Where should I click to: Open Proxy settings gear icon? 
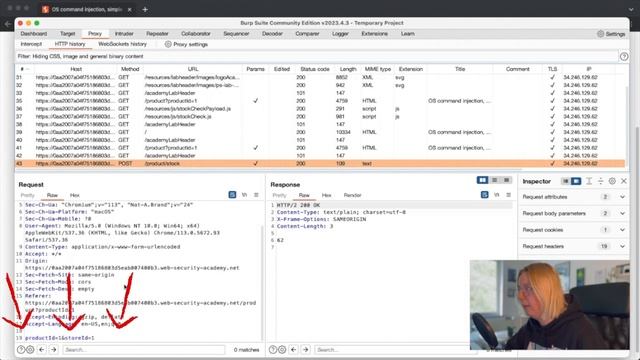pyautogui.click(x=168, y=44)
